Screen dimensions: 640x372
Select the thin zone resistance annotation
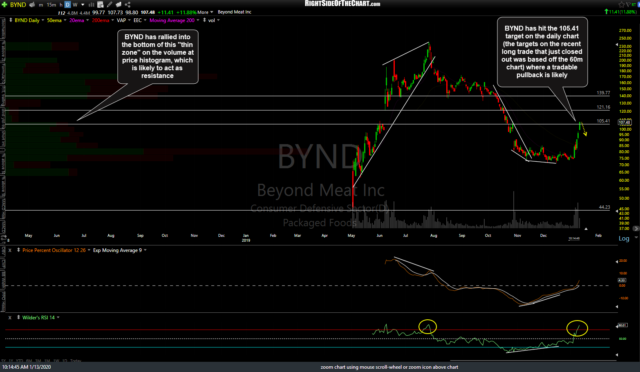click(158, 56)
